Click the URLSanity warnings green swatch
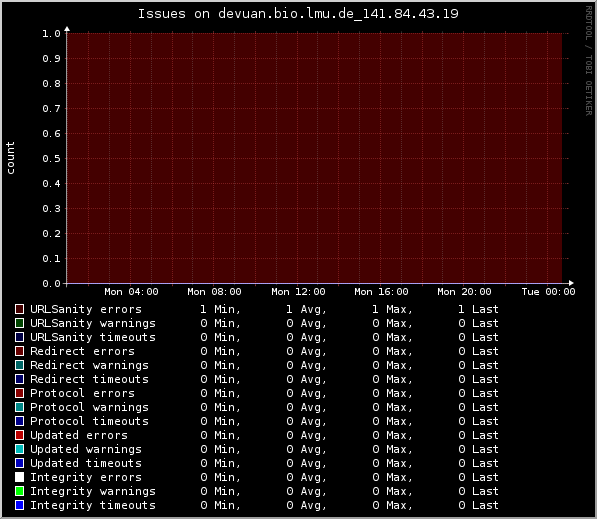The image size is (597, 519). pyautogui.click(x=19, y=323)
